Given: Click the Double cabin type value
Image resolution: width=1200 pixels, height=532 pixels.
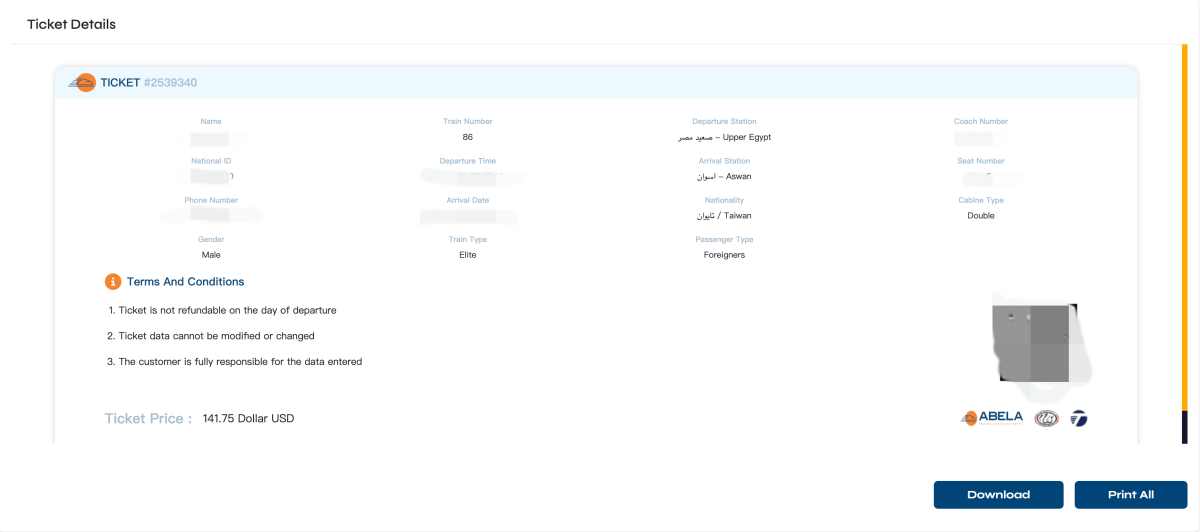Looking at the screenshot, I should click(980, 216).
